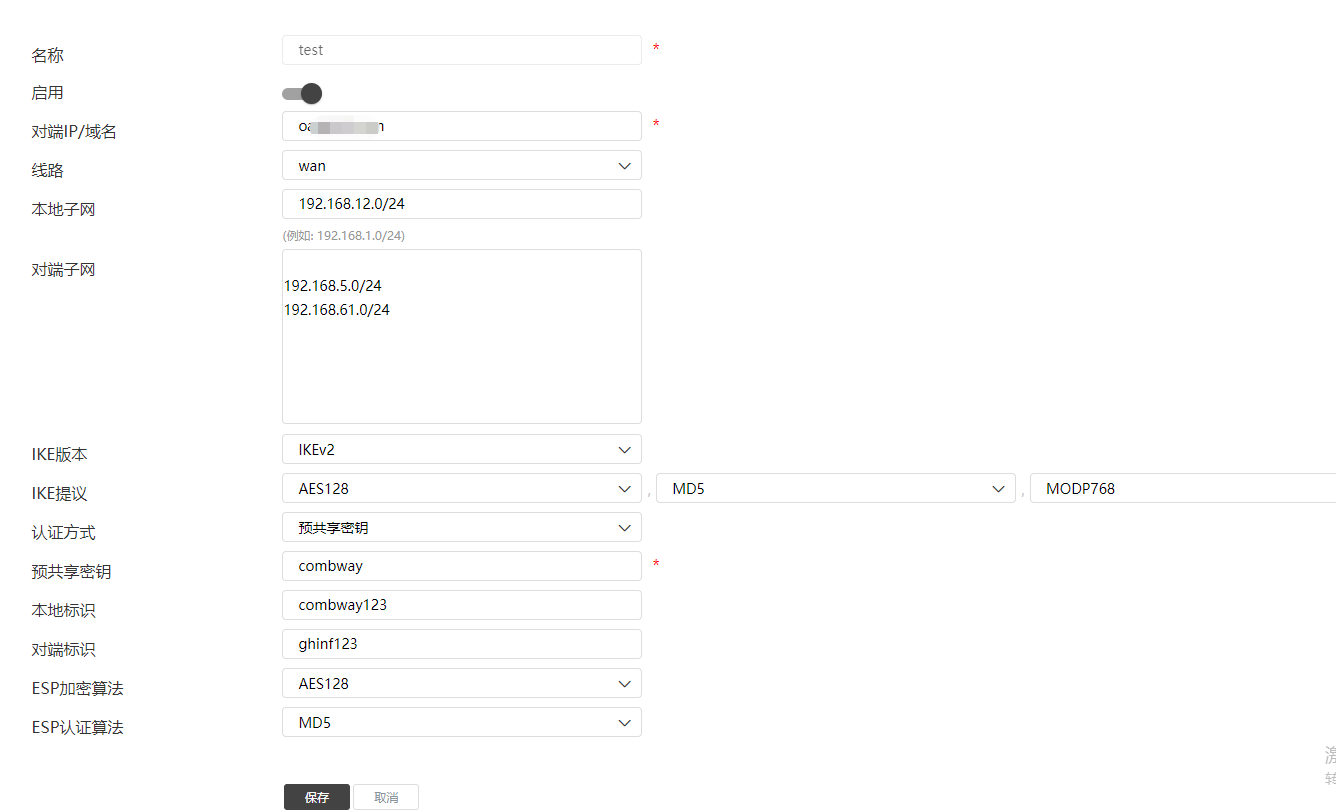Click the 取消 cancel button
Image resolution: width=1336 pixels, height=811 pixels.
point(386,797)
